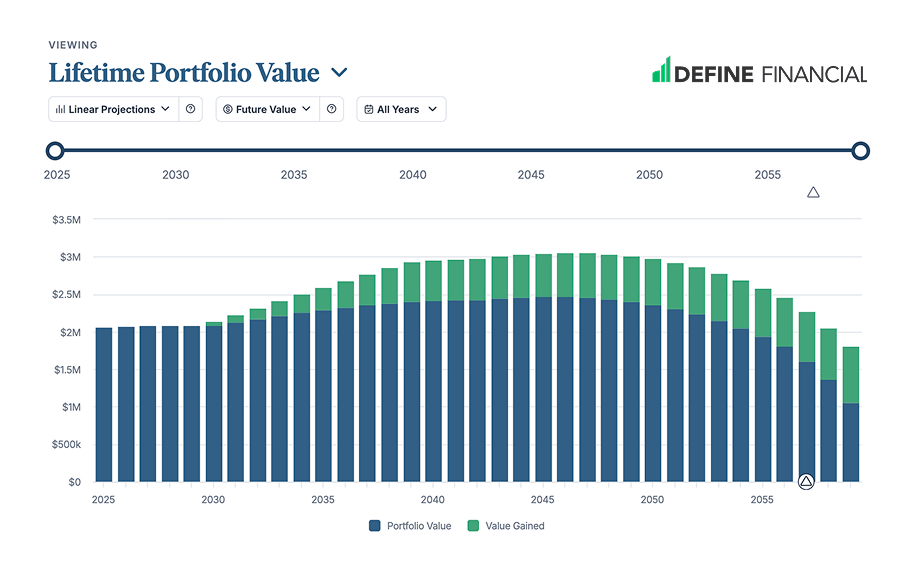Viewport: 921px width, 579px height.
Task: Click the bar chart icon in Linear Projections
Action: (x=61, y=109)
